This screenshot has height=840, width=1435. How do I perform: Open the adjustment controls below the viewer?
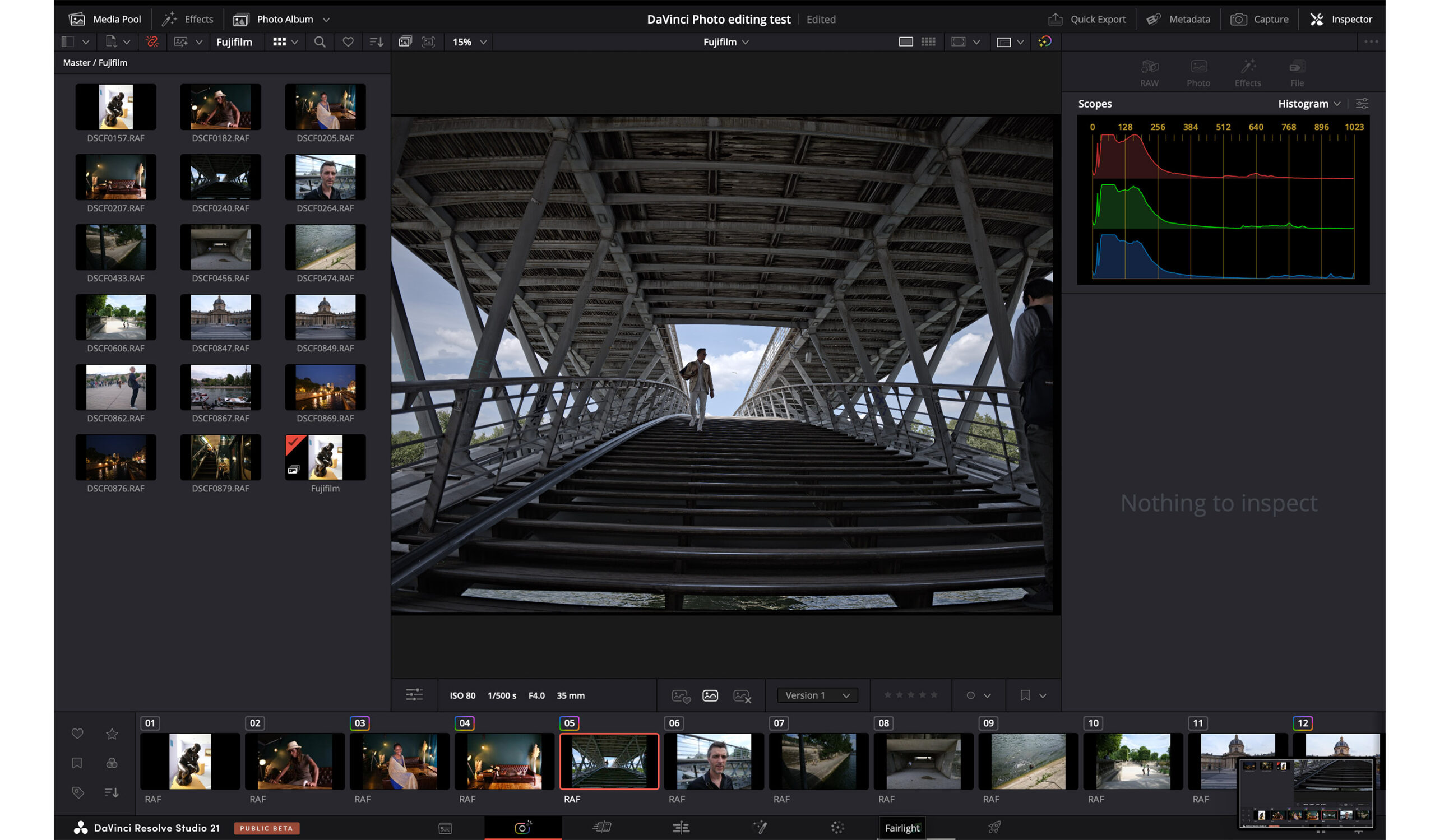tap(415, 695)
